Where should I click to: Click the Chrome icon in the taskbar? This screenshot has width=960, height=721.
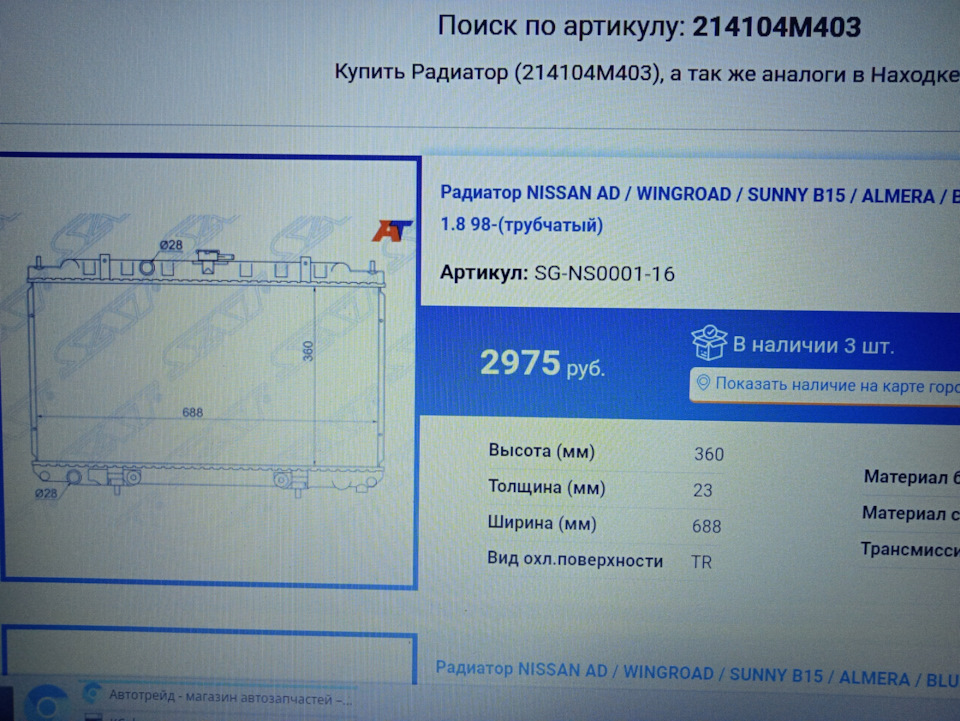point(47,703)
